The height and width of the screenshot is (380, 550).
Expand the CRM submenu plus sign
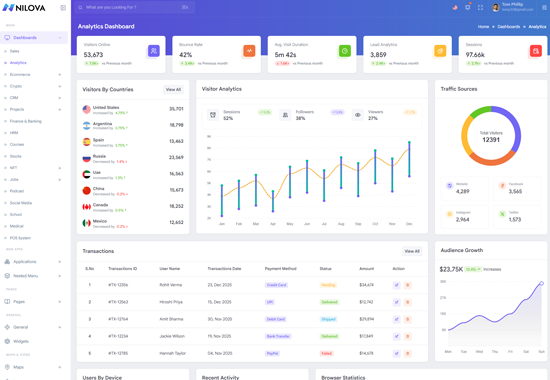(60, 98)
